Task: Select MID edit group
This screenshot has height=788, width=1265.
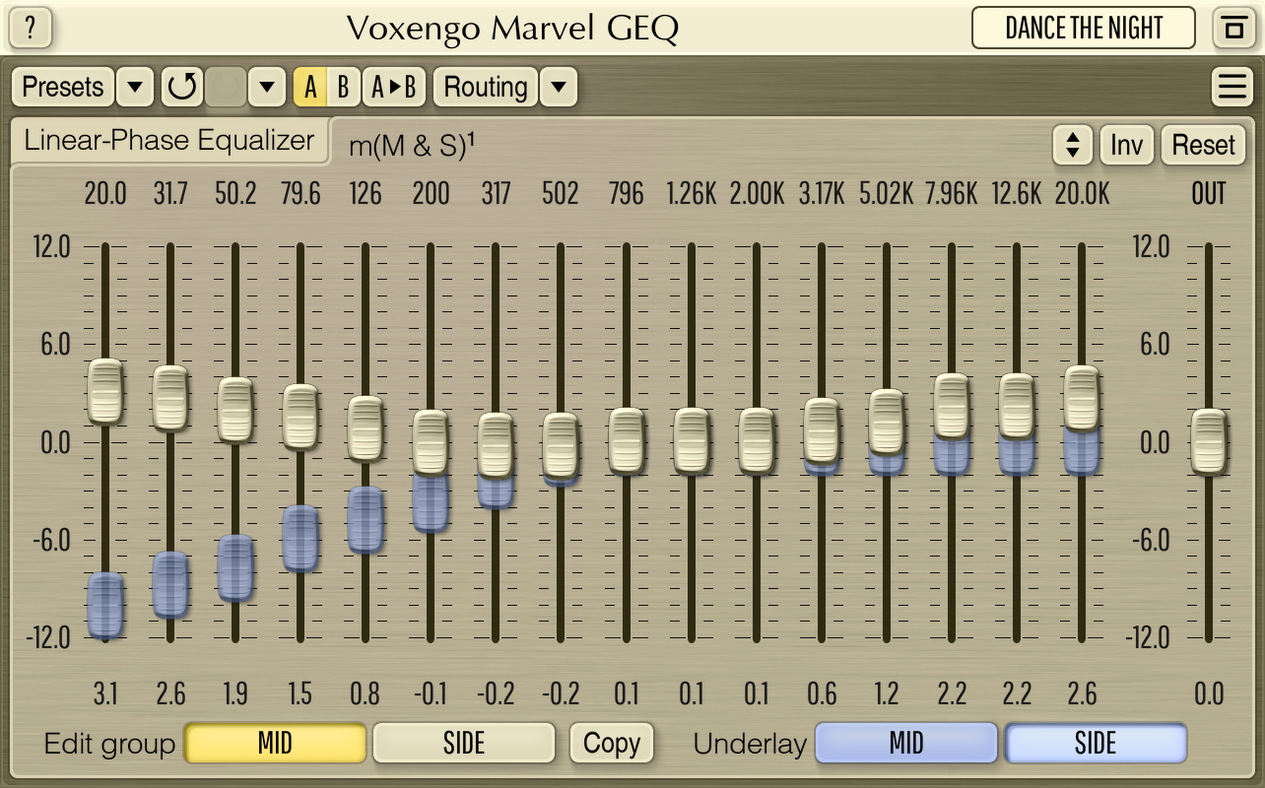Action: tap(275, 743)
